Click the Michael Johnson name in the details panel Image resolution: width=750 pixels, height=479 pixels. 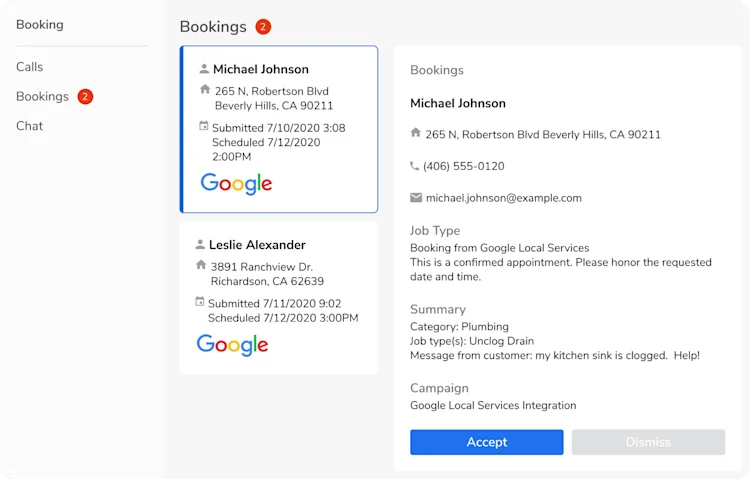458,103
